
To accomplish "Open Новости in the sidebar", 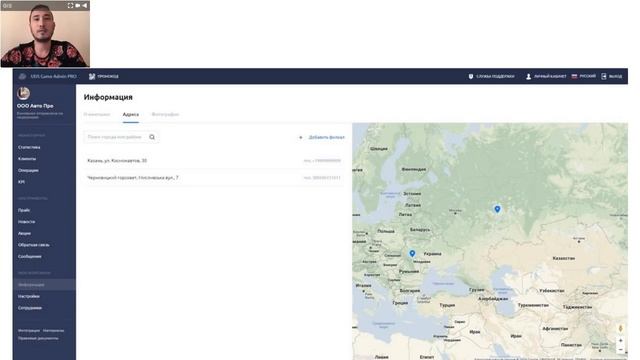I will pos(27,222).
